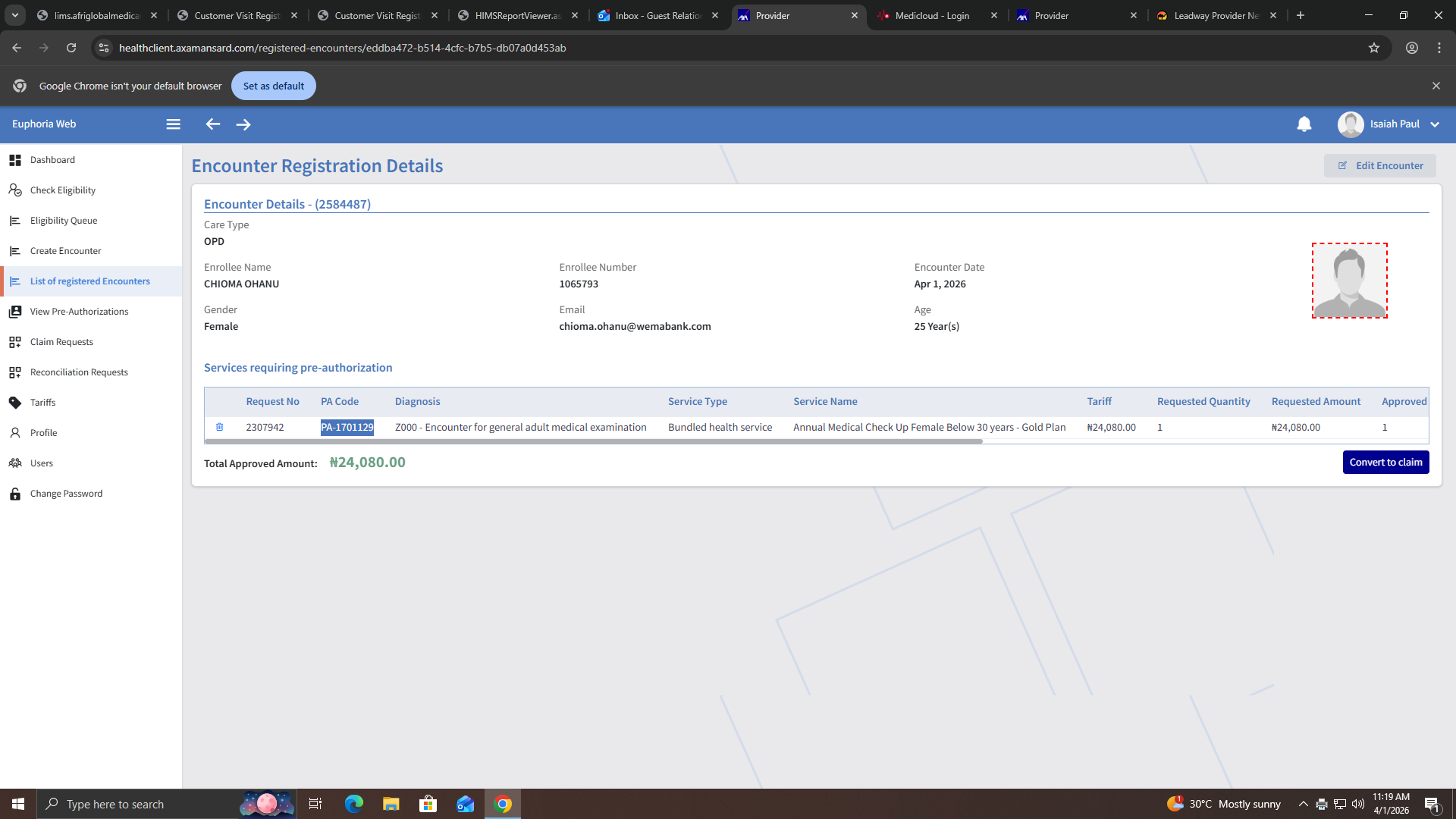Go to Tariffs in the sidebar
1456x819 pixels.
coord(42,403)
